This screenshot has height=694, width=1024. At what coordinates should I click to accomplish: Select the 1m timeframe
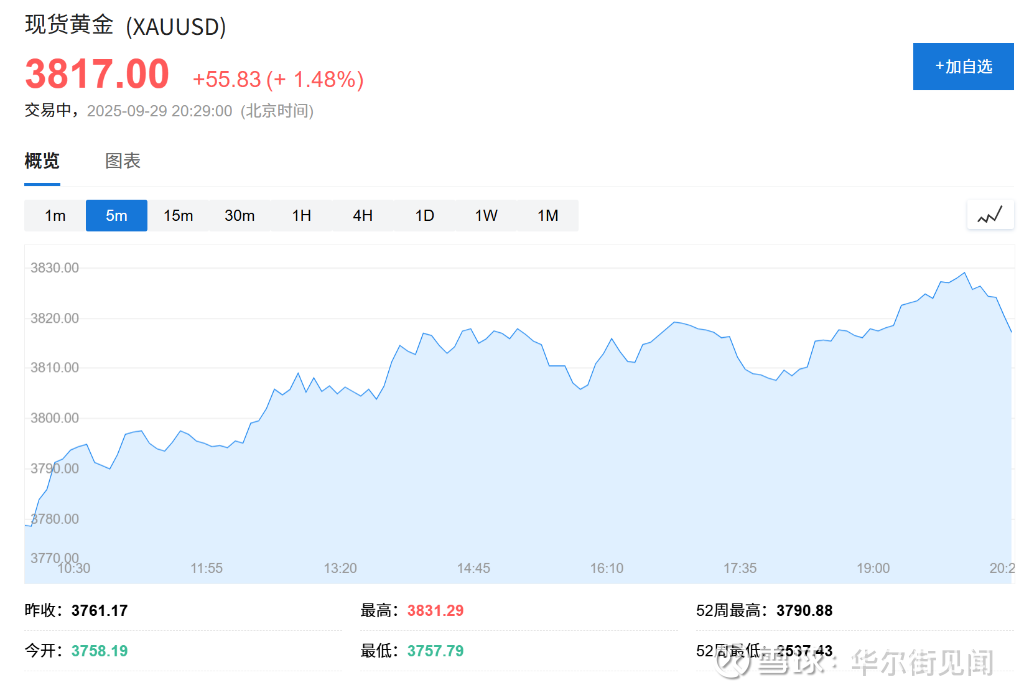point(55,216)
